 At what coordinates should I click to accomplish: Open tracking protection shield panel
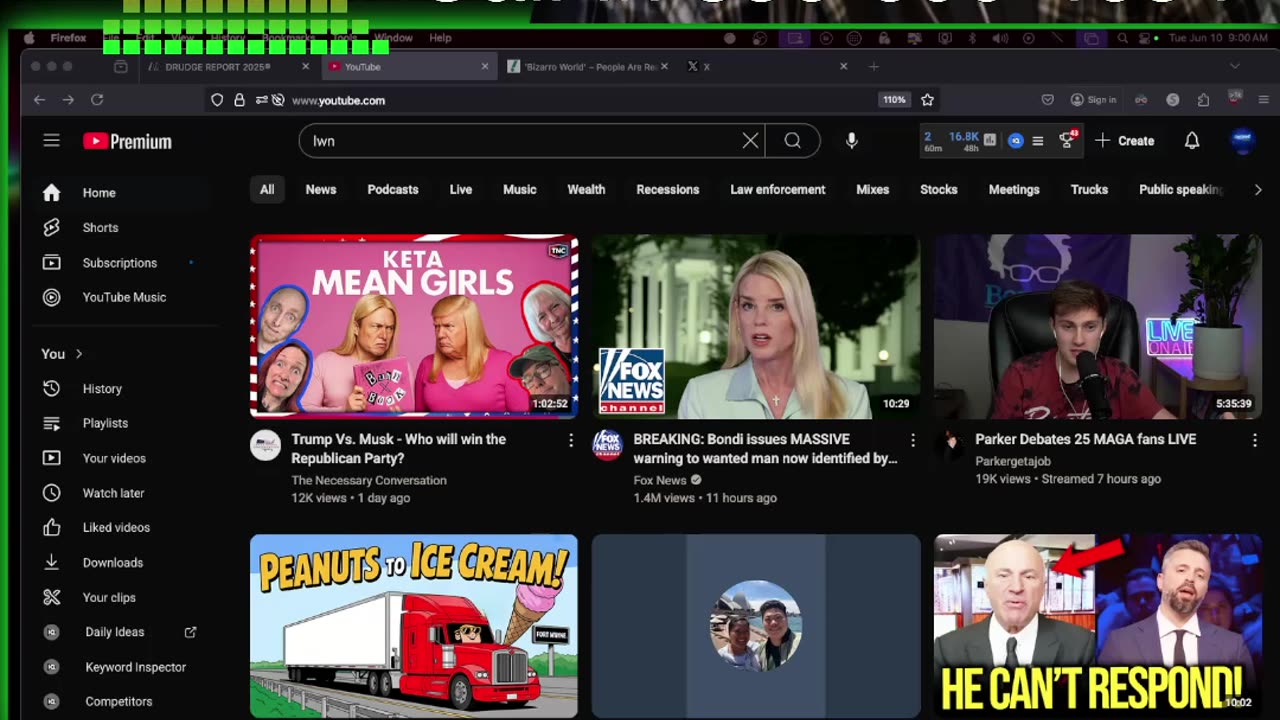tap(217, 100)
